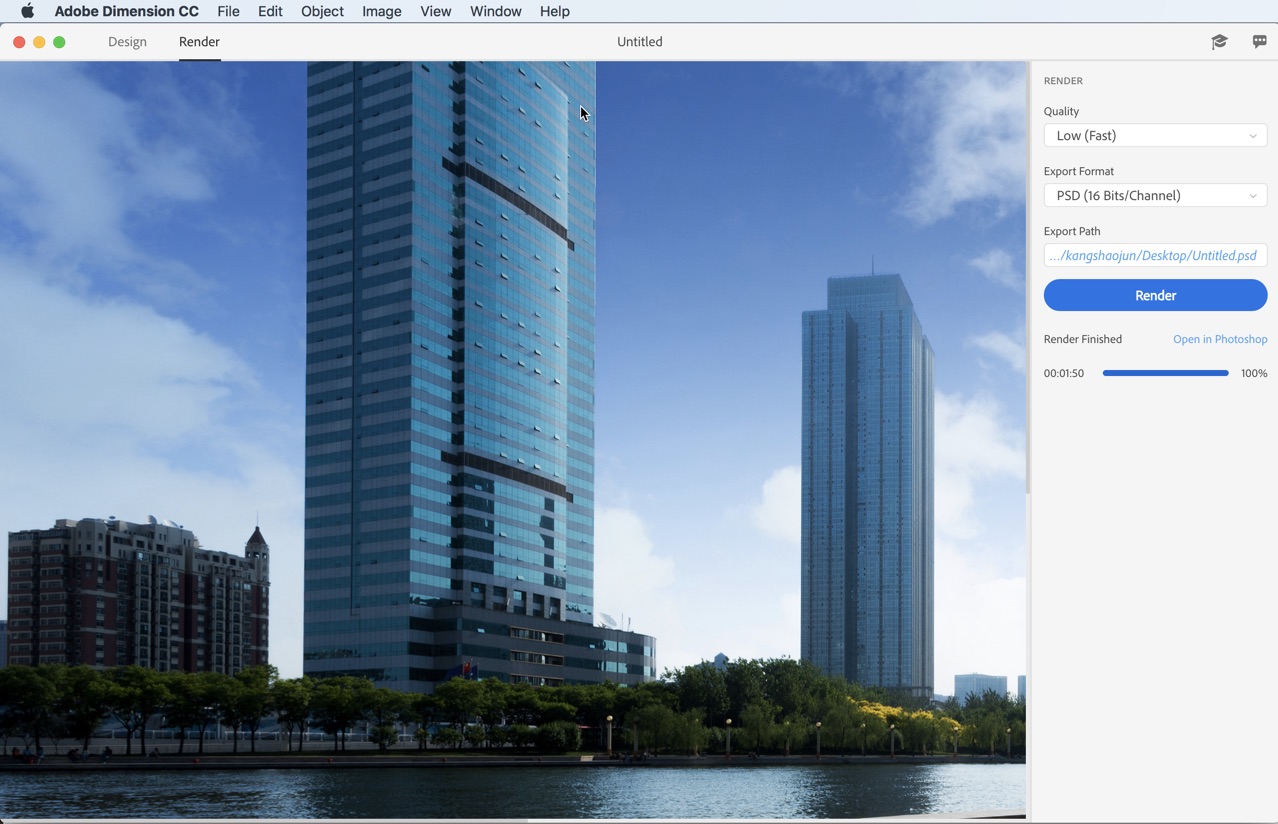Image resolution: width=1278 pixels, height=824 pixels.
Task: Open the View menu
Action: (x=435, y=11)
